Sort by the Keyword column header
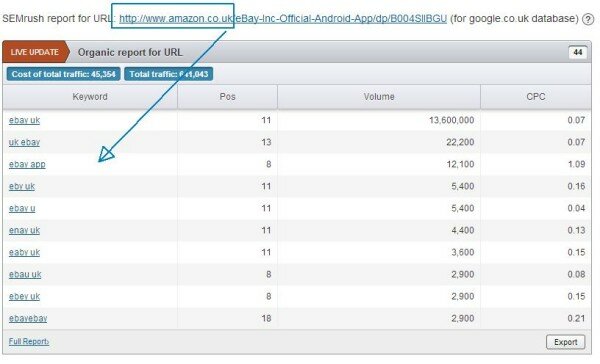 click(x=90, y=97)
